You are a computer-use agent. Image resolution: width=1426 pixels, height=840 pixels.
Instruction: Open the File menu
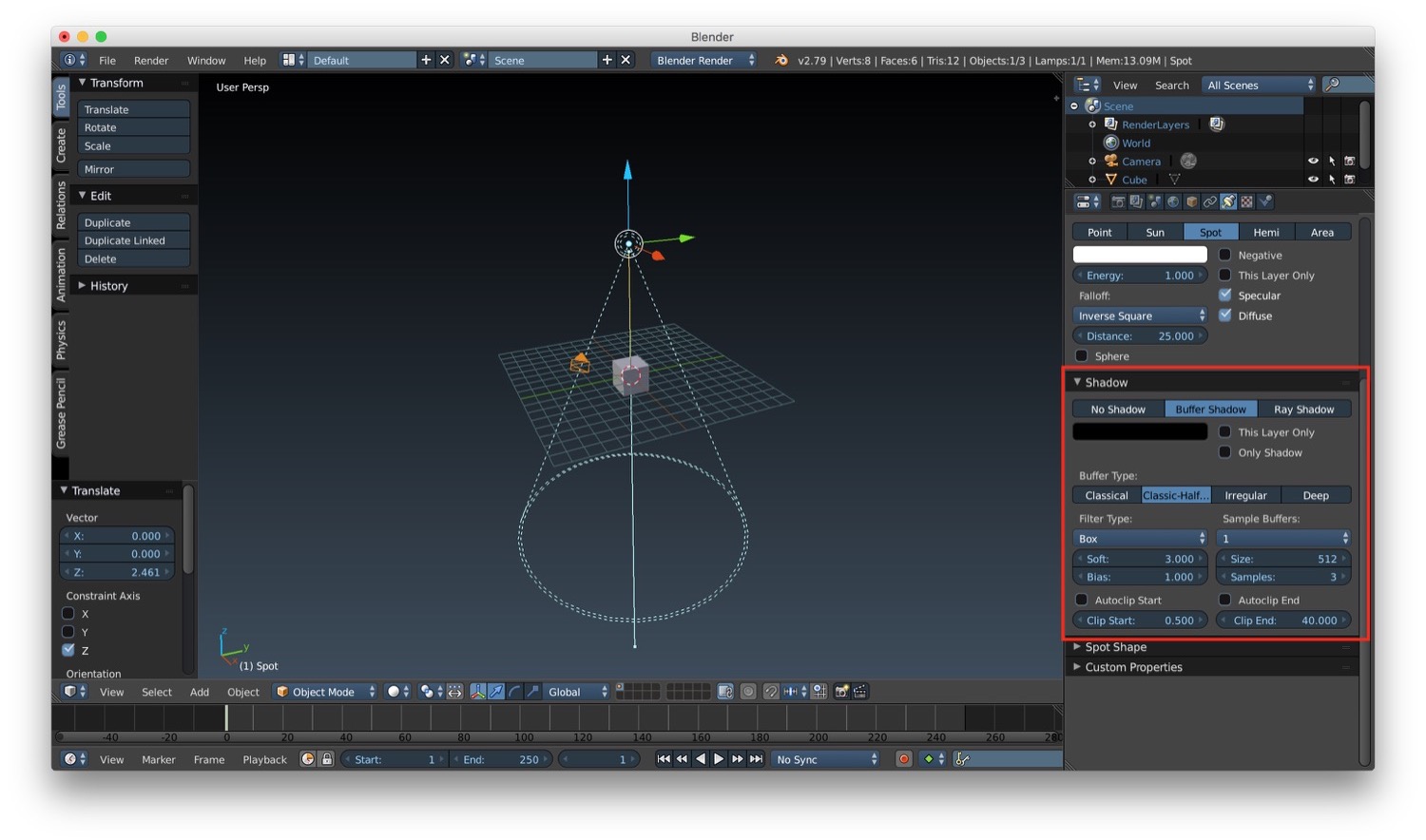[x=107, y=60]
